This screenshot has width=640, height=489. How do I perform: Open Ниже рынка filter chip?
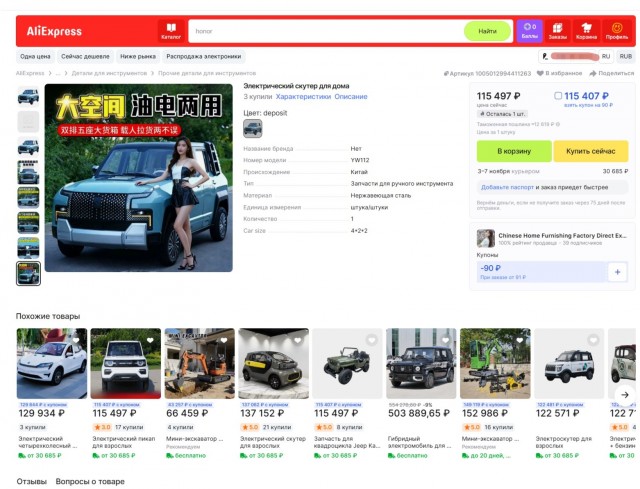coord(138,56)
